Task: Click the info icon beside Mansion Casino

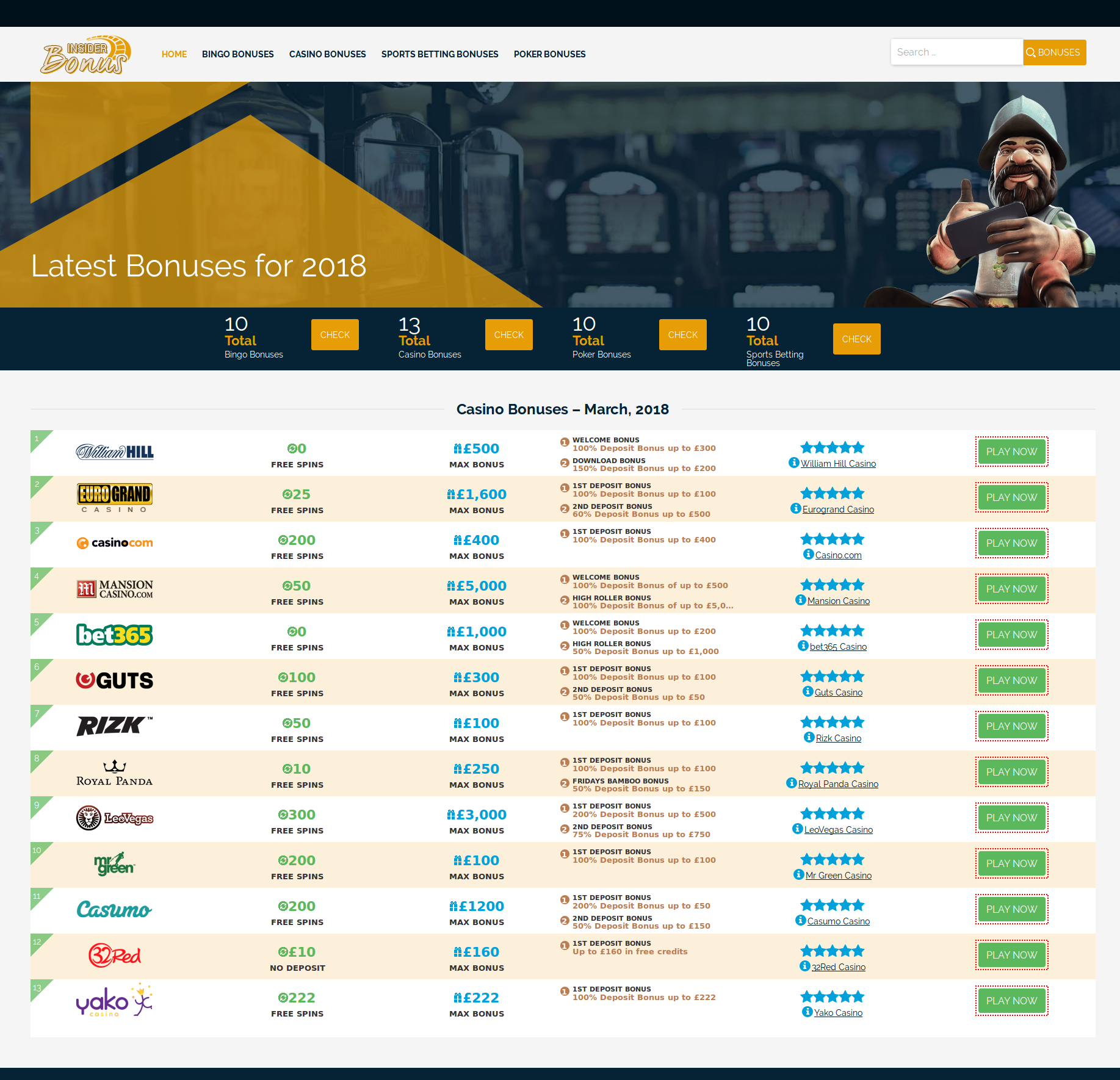Action: point(801,600)
